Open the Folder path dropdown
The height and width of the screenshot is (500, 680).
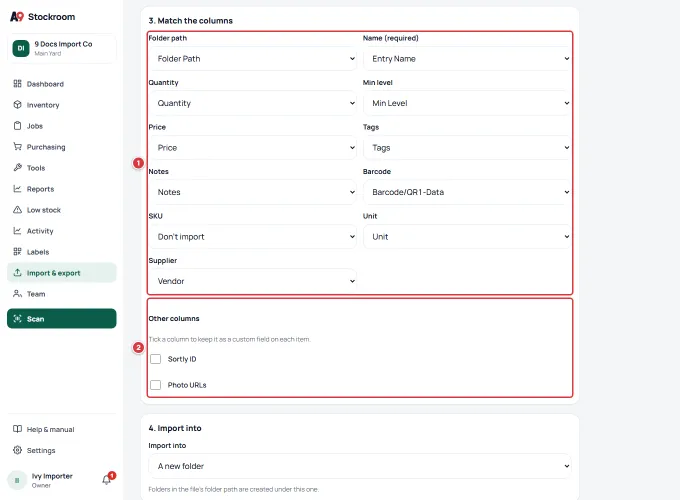(x=253, y=59)
